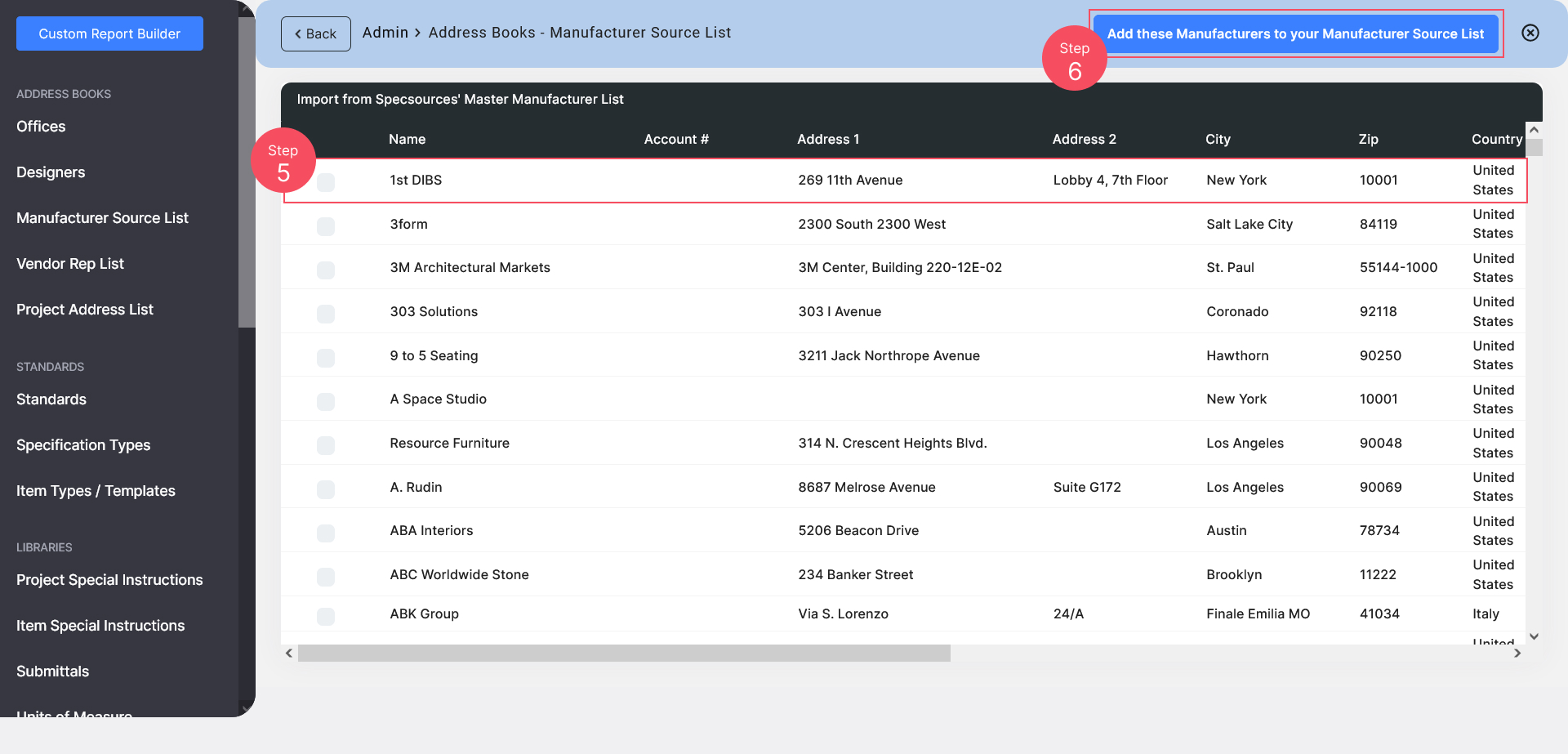
Task: Tick the 303 Solutions checkbox
Action: pos(326,313)
